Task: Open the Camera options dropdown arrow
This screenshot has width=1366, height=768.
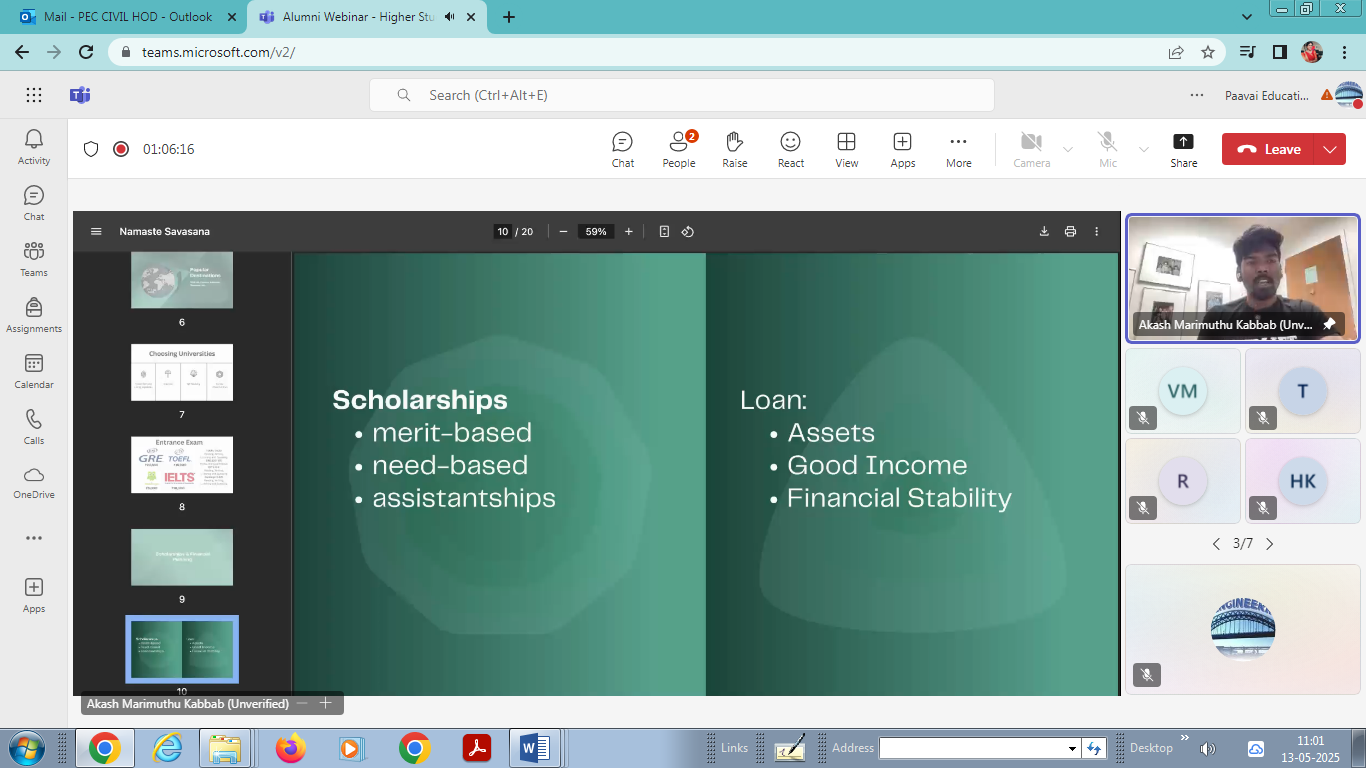Action: (1067, 150)
